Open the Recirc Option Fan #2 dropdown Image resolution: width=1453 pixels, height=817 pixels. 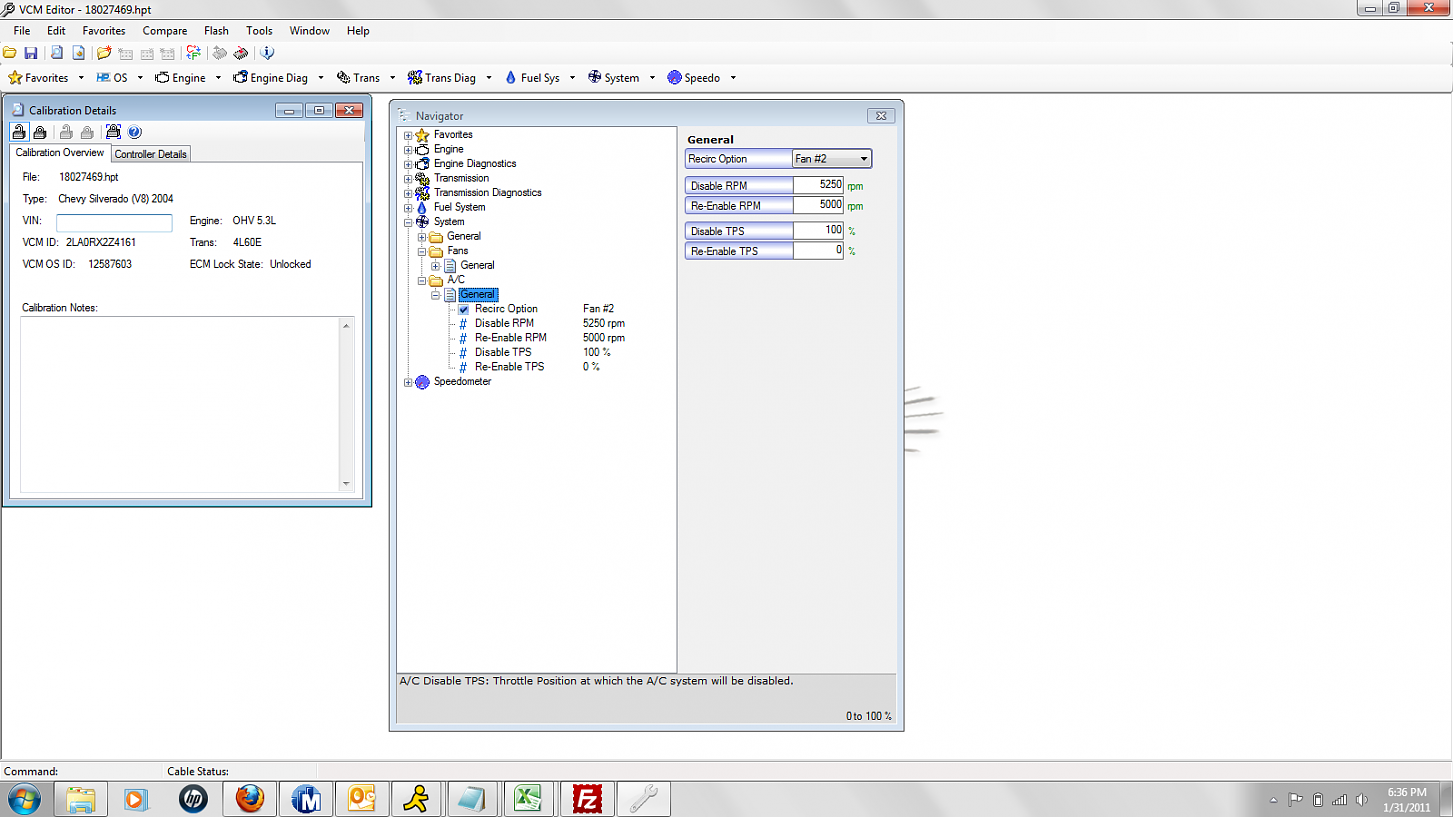832,159
